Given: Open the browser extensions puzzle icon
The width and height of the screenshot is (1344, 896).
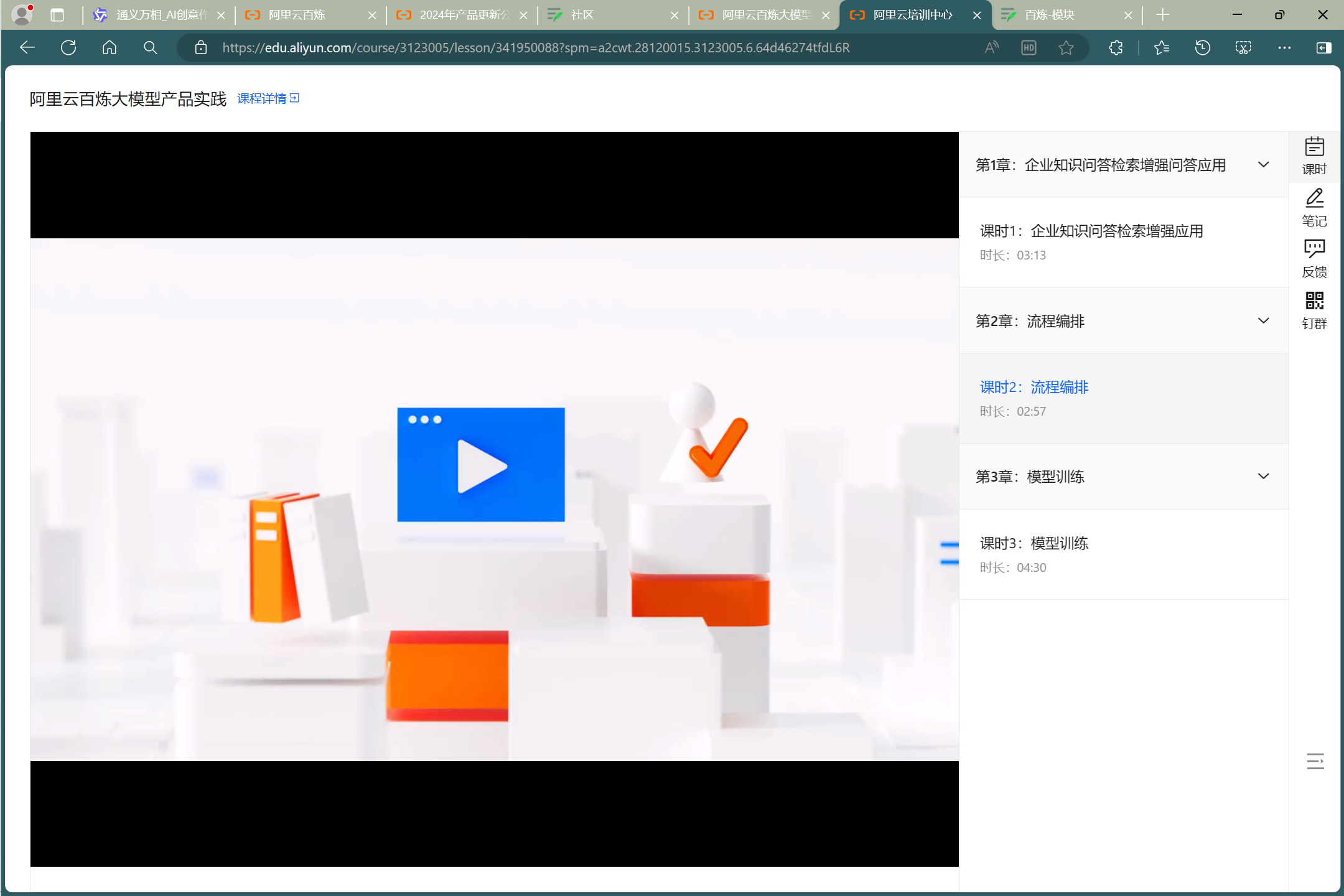Looking at the screenshot, I should coord(1116,47).
